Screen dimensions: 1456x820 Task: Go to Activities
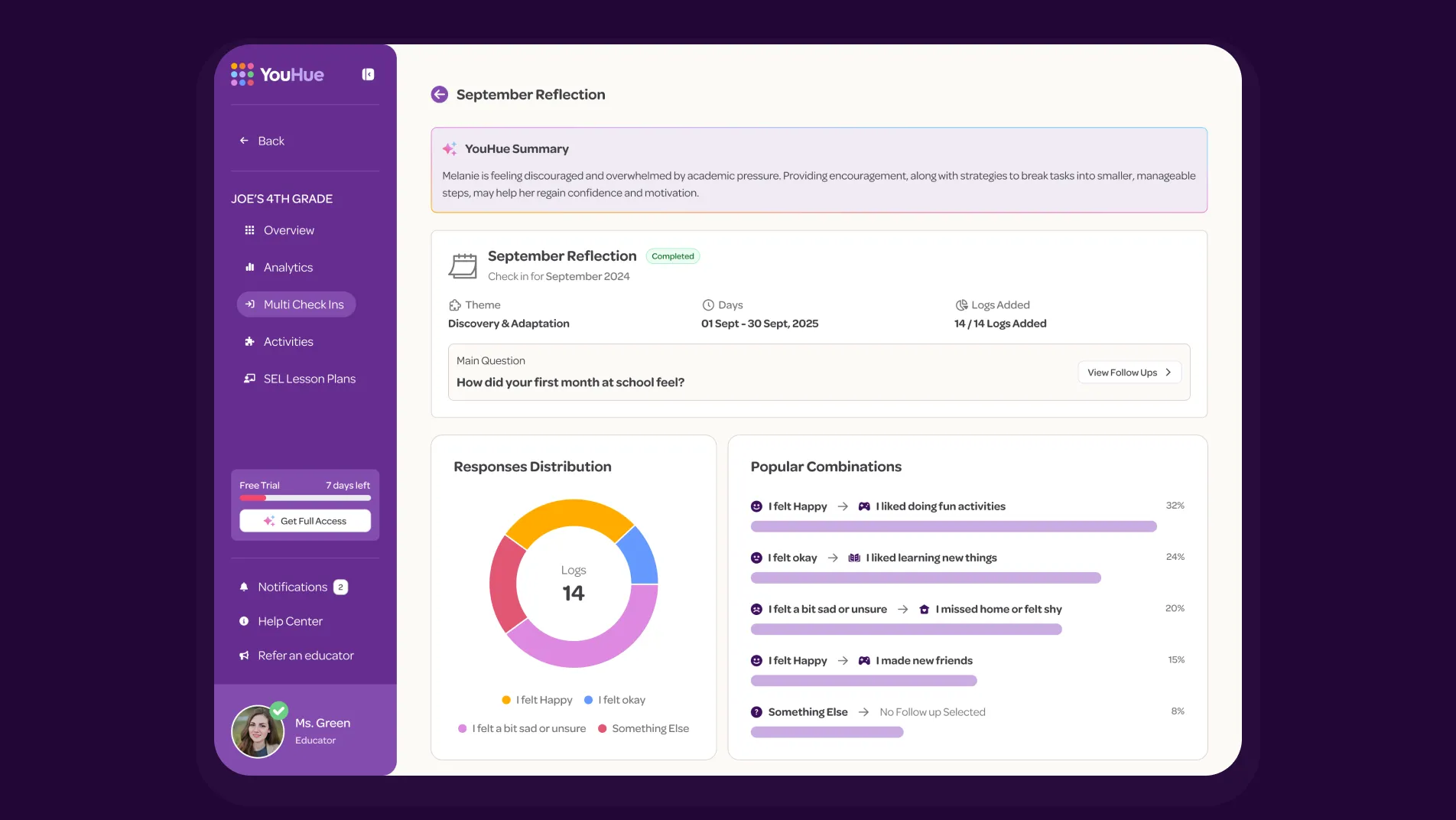click(288, 341)
